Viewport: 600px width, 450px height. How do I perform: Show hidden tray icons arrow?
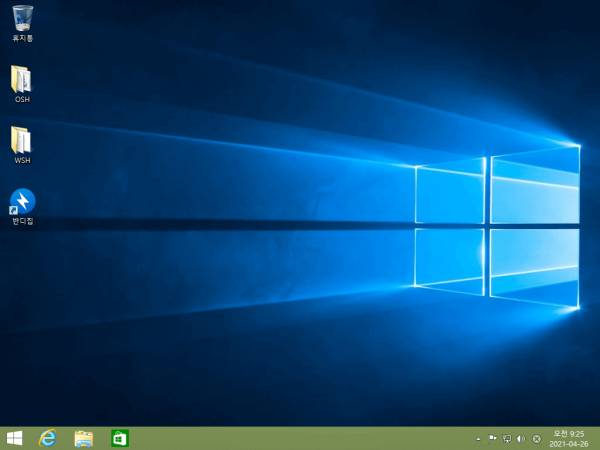click(x=478, y=439)
